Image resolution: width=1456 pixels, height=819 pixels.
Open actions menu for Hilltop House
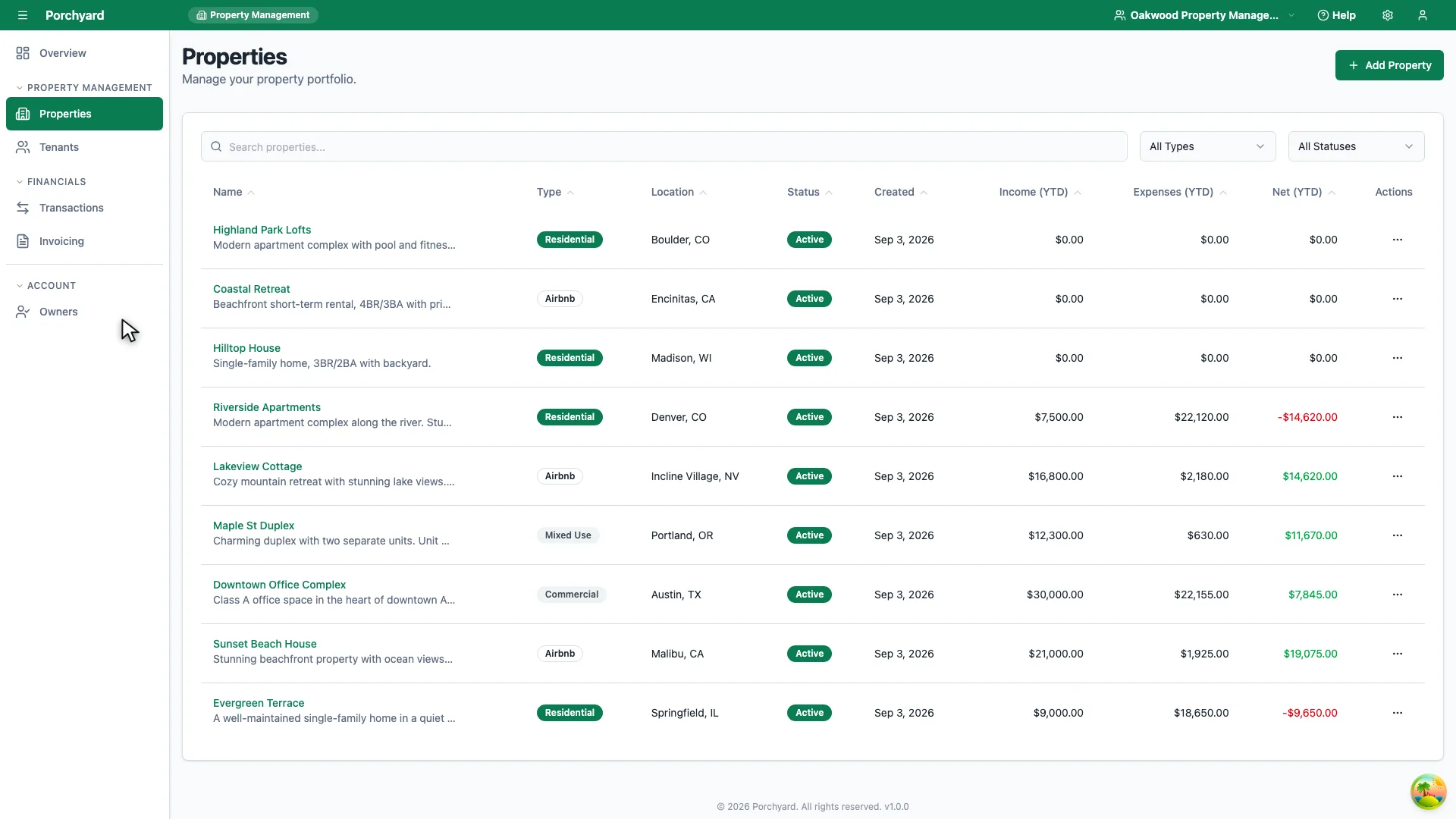[x=1398, y=358]
